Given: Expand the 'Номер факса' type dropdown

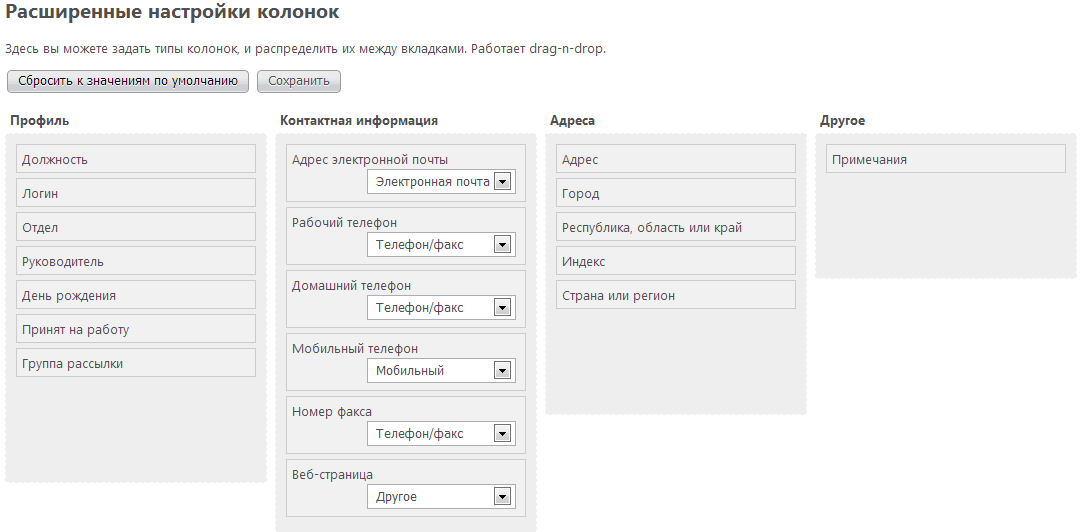Looking at the screenshot, I should click(441, 433).
